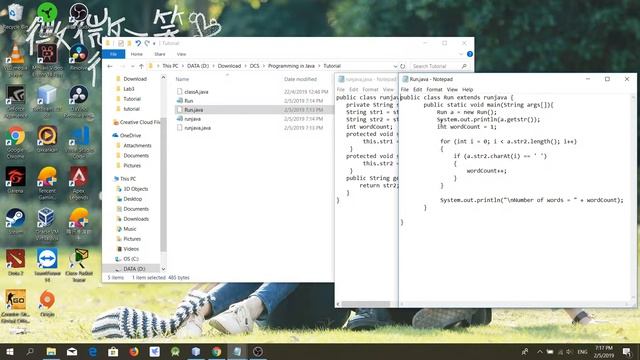The width and height of the screenshot is (640, 360).
Task: Open taskbar search magnifier
Action: pos(30,351)
